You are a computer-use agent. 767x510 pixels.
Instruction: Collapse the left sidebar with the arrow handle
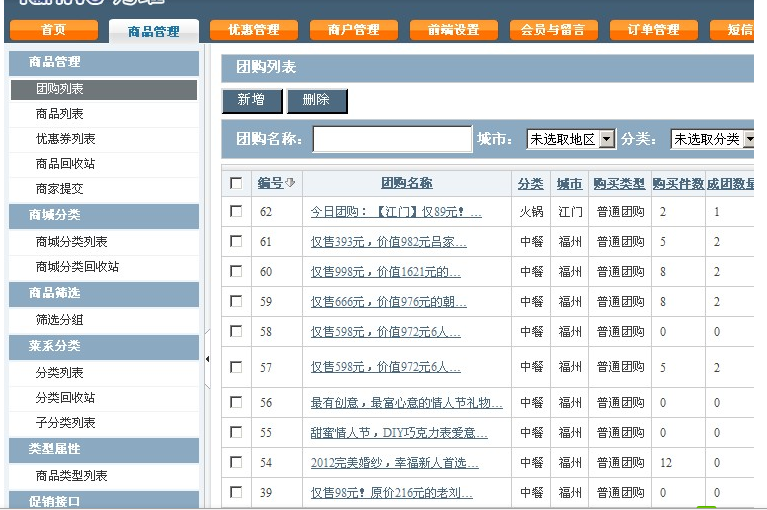tap(208, 358)
